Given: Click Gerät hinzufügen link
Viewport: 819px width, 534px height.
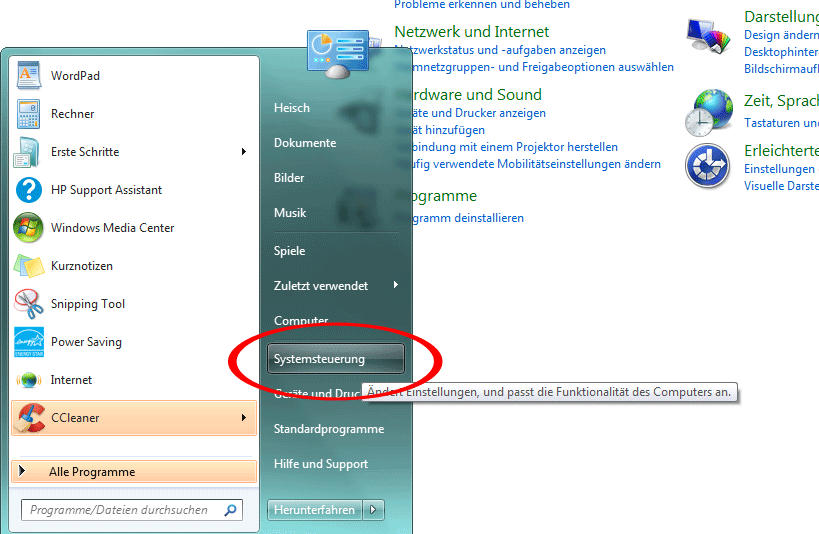Looking at the screenshot, I should 440,130.
